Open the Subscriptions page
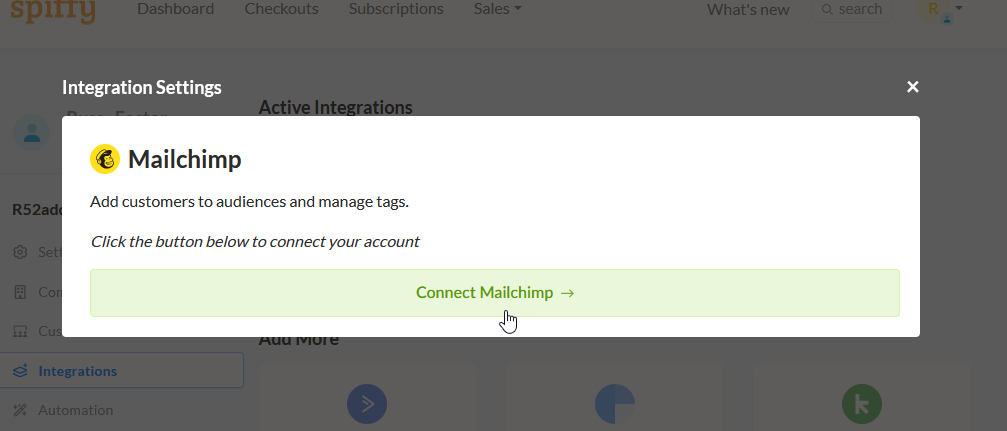Screen dimensions: 1007x431 (396, 9)
